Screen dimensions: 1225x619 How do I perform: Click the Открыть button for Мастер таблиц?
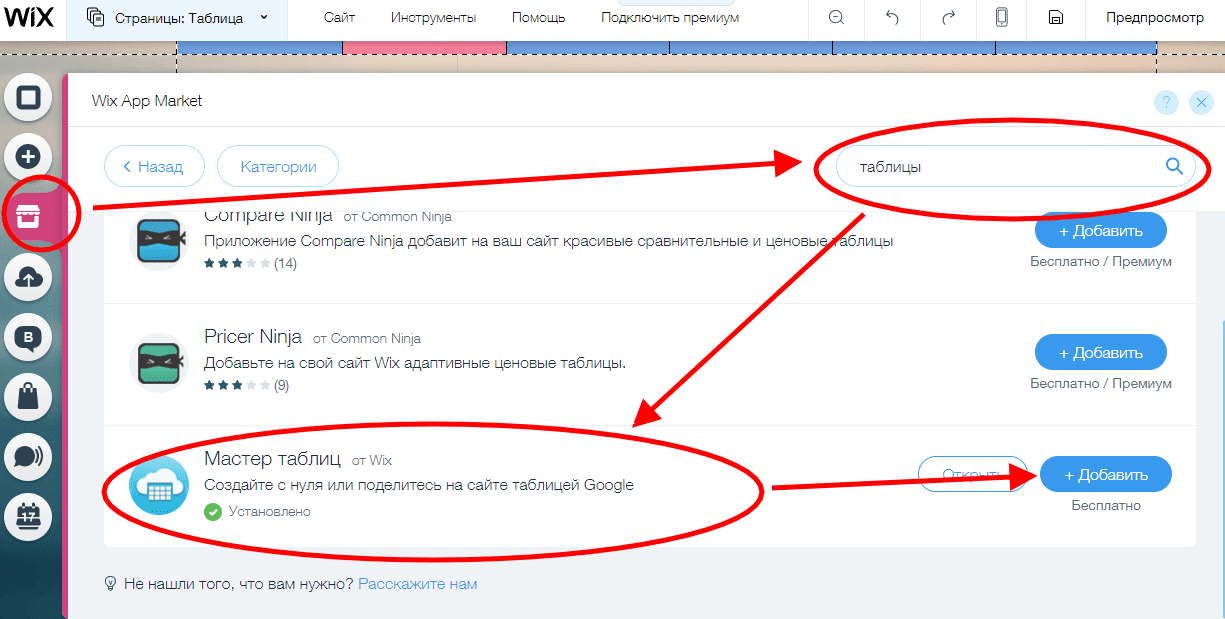[973, 474]
